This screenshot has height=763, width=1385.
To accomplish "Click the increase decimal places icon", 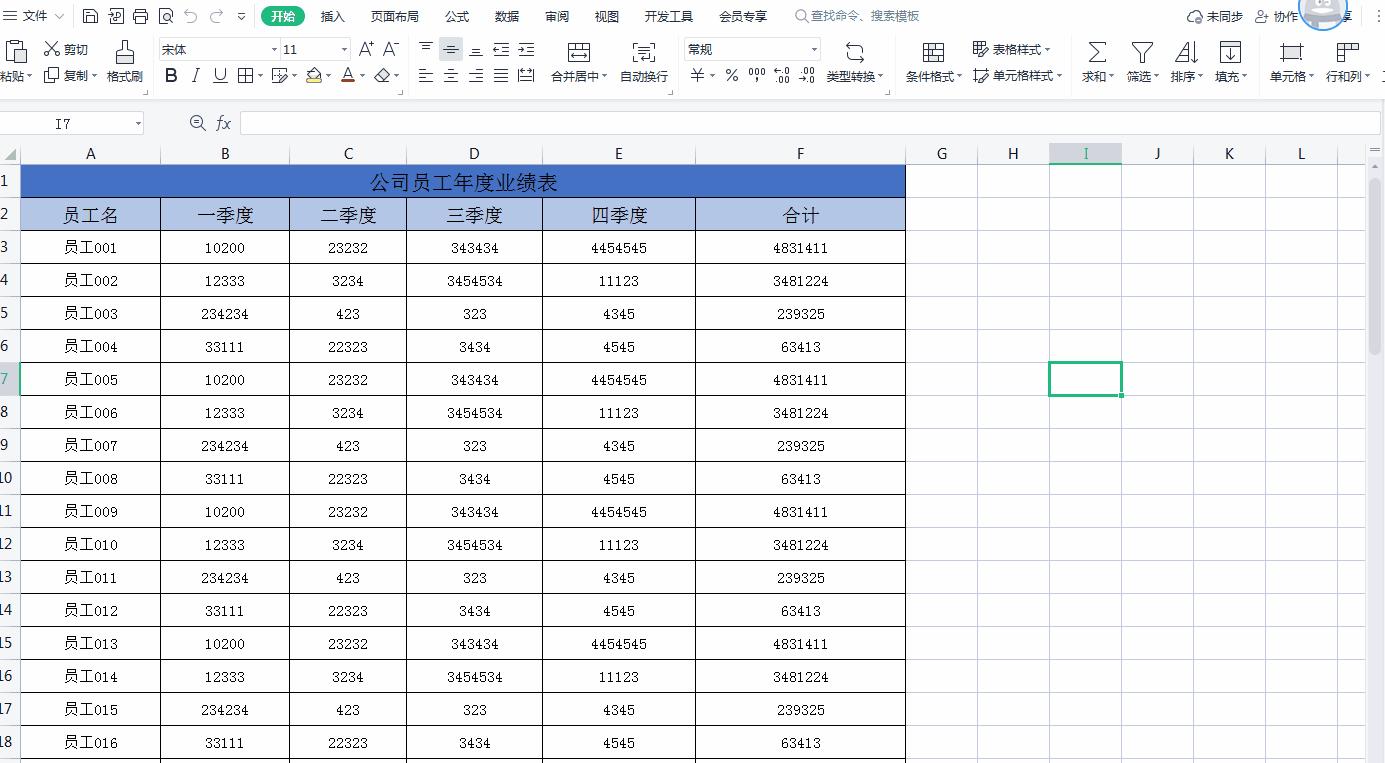I will pos(782,75).
